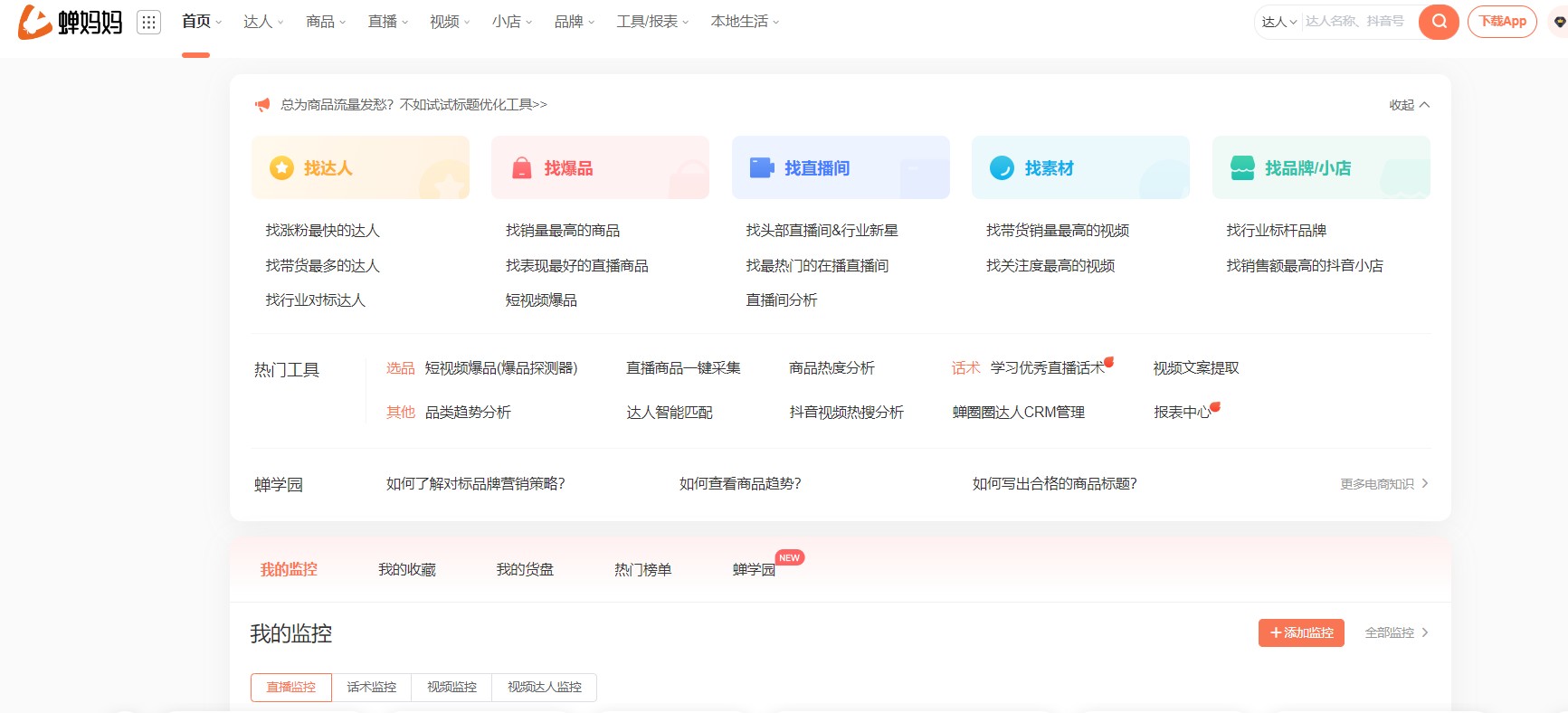Click the camera icon on 找直播间
Screen dimensions: 1568x713
pos(762,167)
